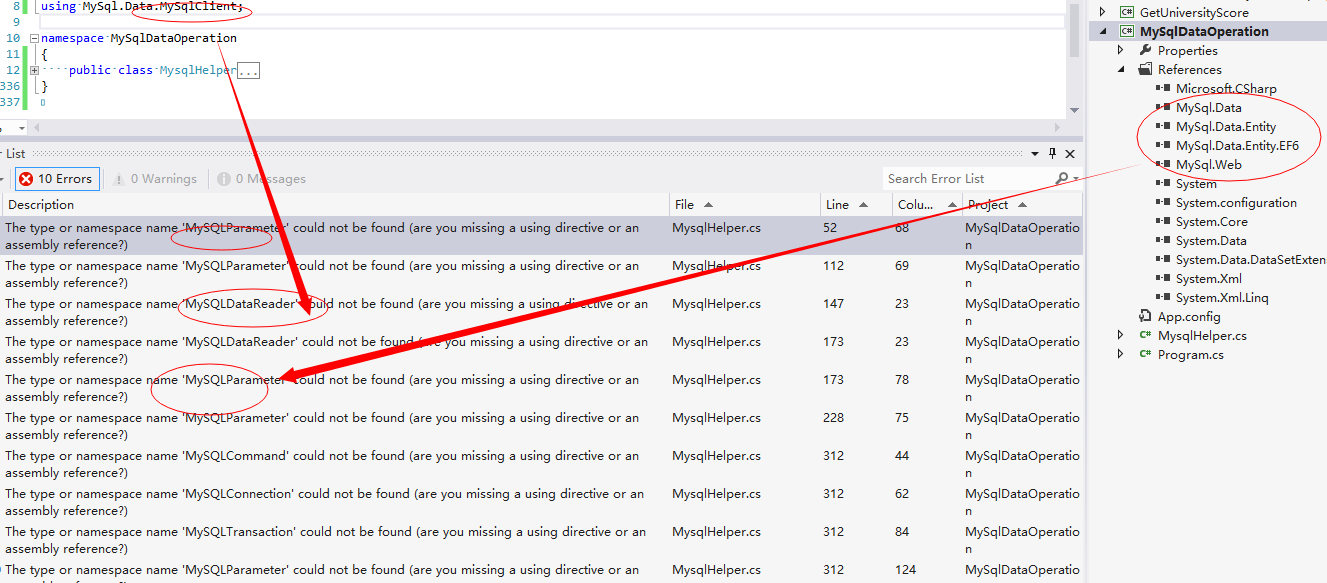The width and height of the screenshot is (1327, 583).
Task: Select the MySql.Data reference name
Action: click(1209, 107)
